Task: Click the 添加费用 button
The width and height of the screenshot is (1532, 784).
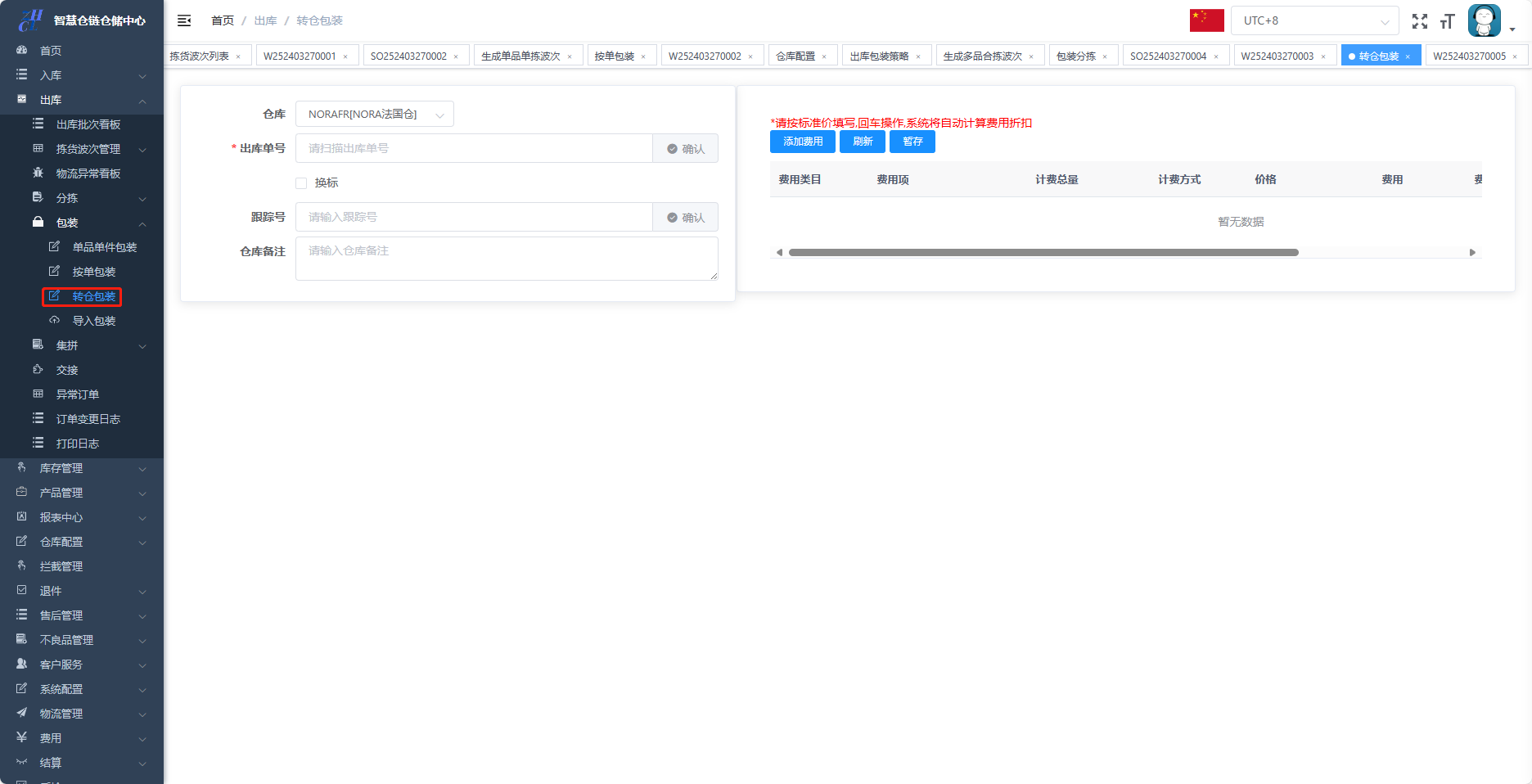Action: point(802,142)
